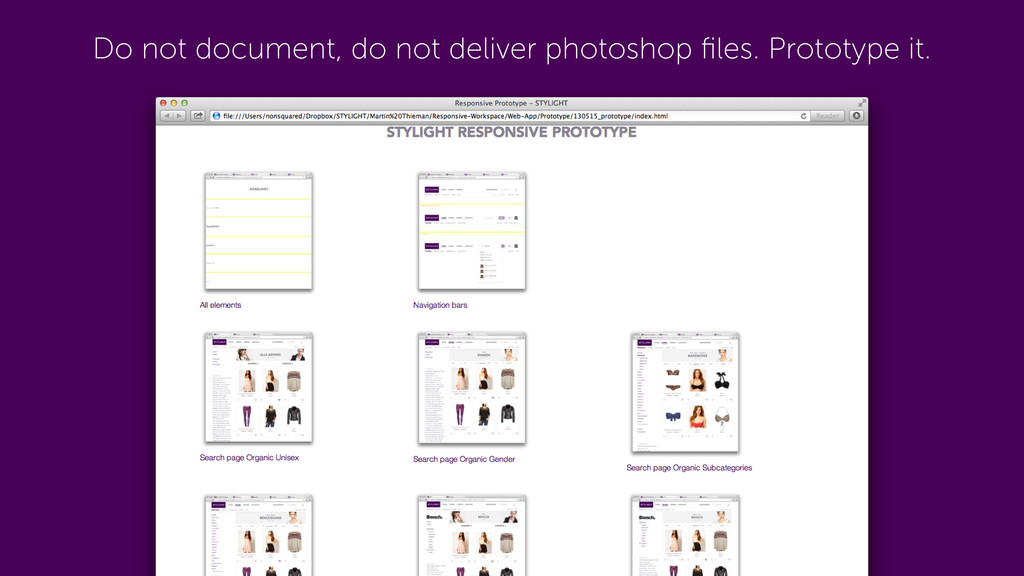The height and width of the screenshot is (576, 1024).
Task: Open Search page Organic Gender link
Action: coord(464,459)
